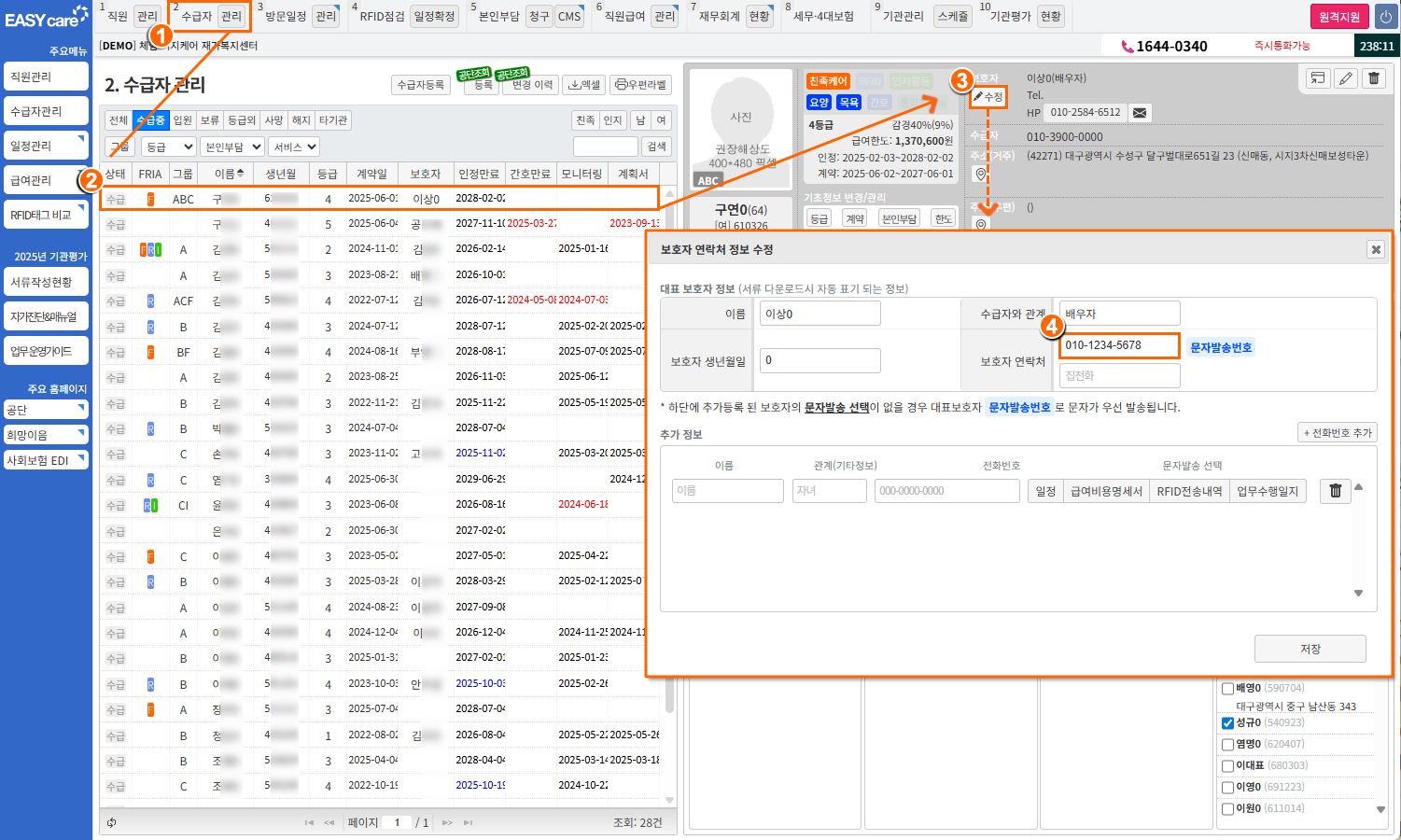Click the guardian contact field with 010-1234-5678
Image resolution: width=1401 pixels, height=840 pixels.
[x=1118, y=345]
